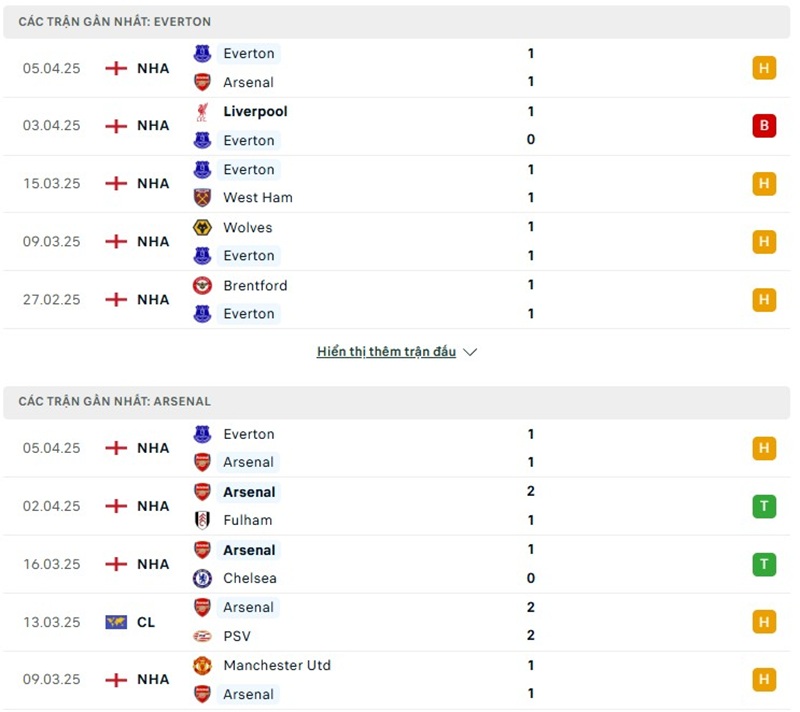Click the Liverpool club crest icon
800x712 pixels.
[202, 112]
